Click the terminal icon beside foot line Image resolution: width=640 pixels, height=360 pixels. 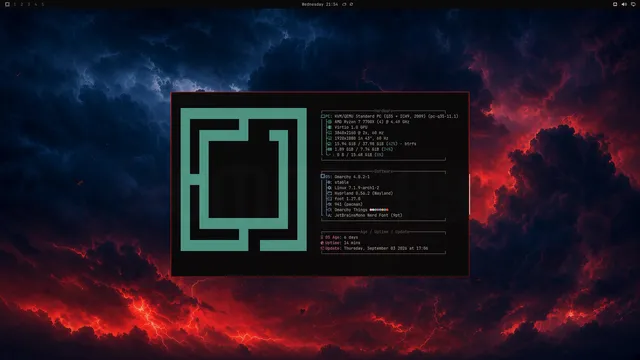(x=329, y=199)
